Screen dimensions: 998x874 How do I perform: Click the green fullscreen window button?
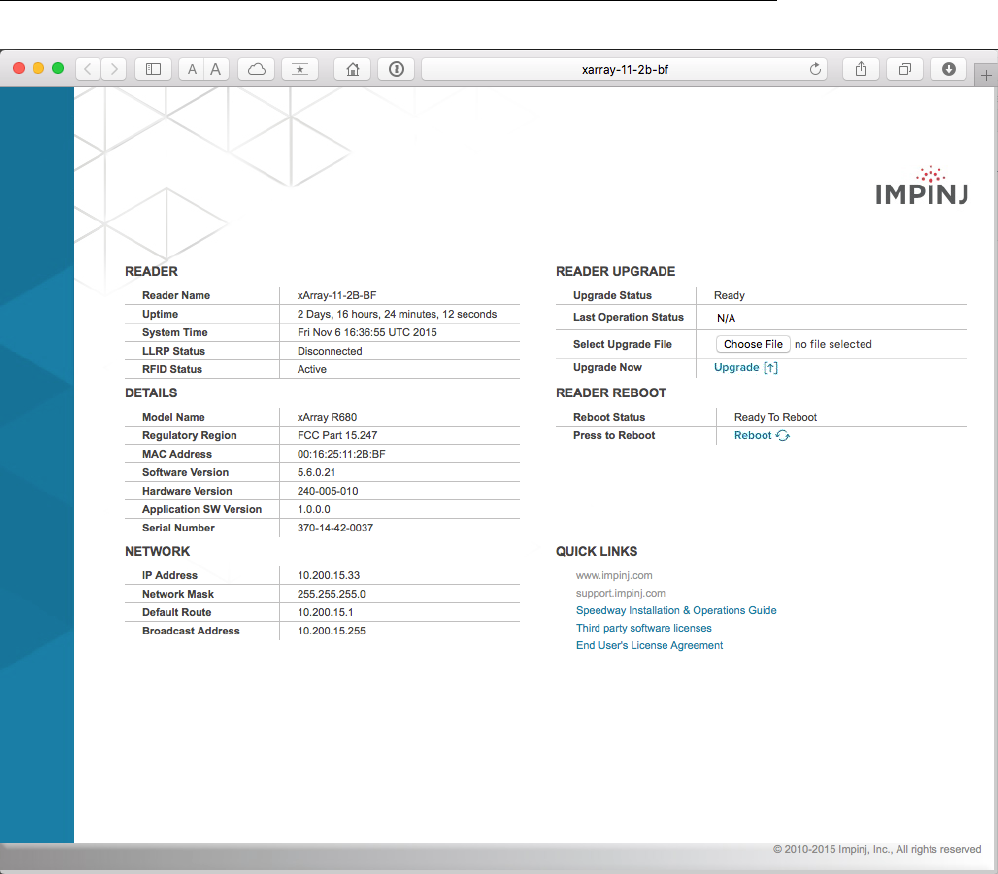(x=58, y=68)
